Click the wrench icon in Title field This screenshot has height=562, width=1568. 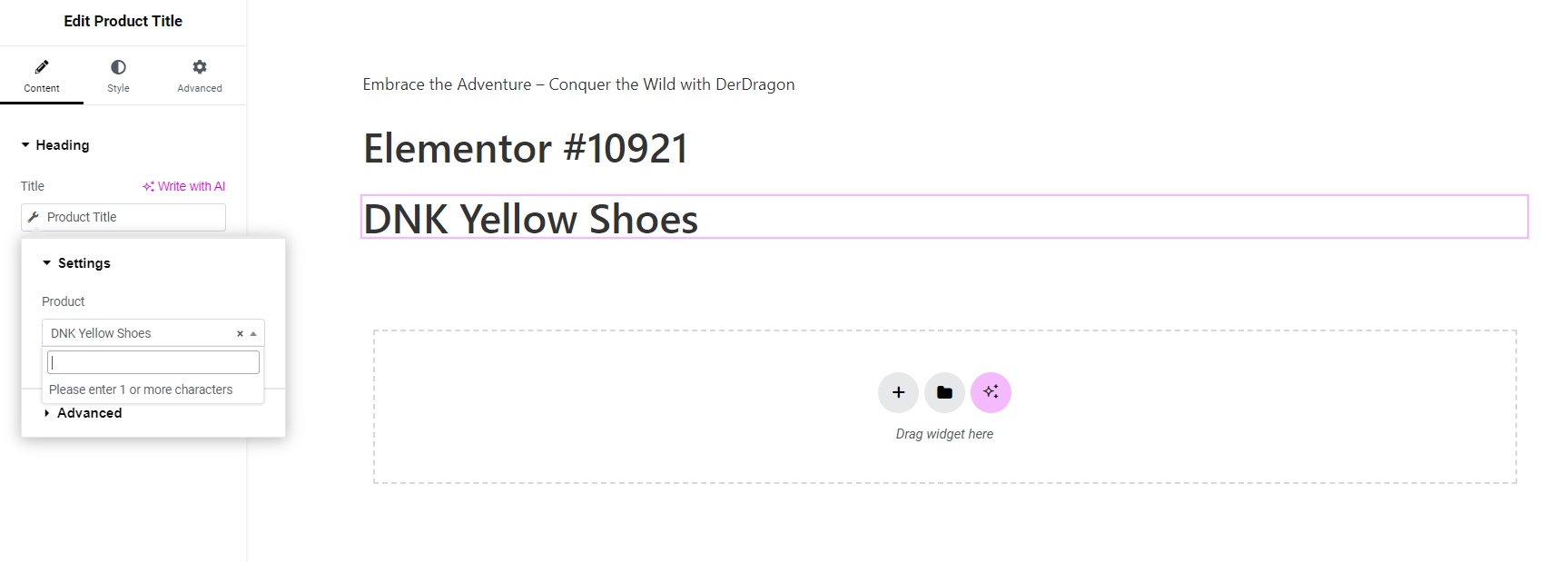pyautogui.click(x=34, y=217)
